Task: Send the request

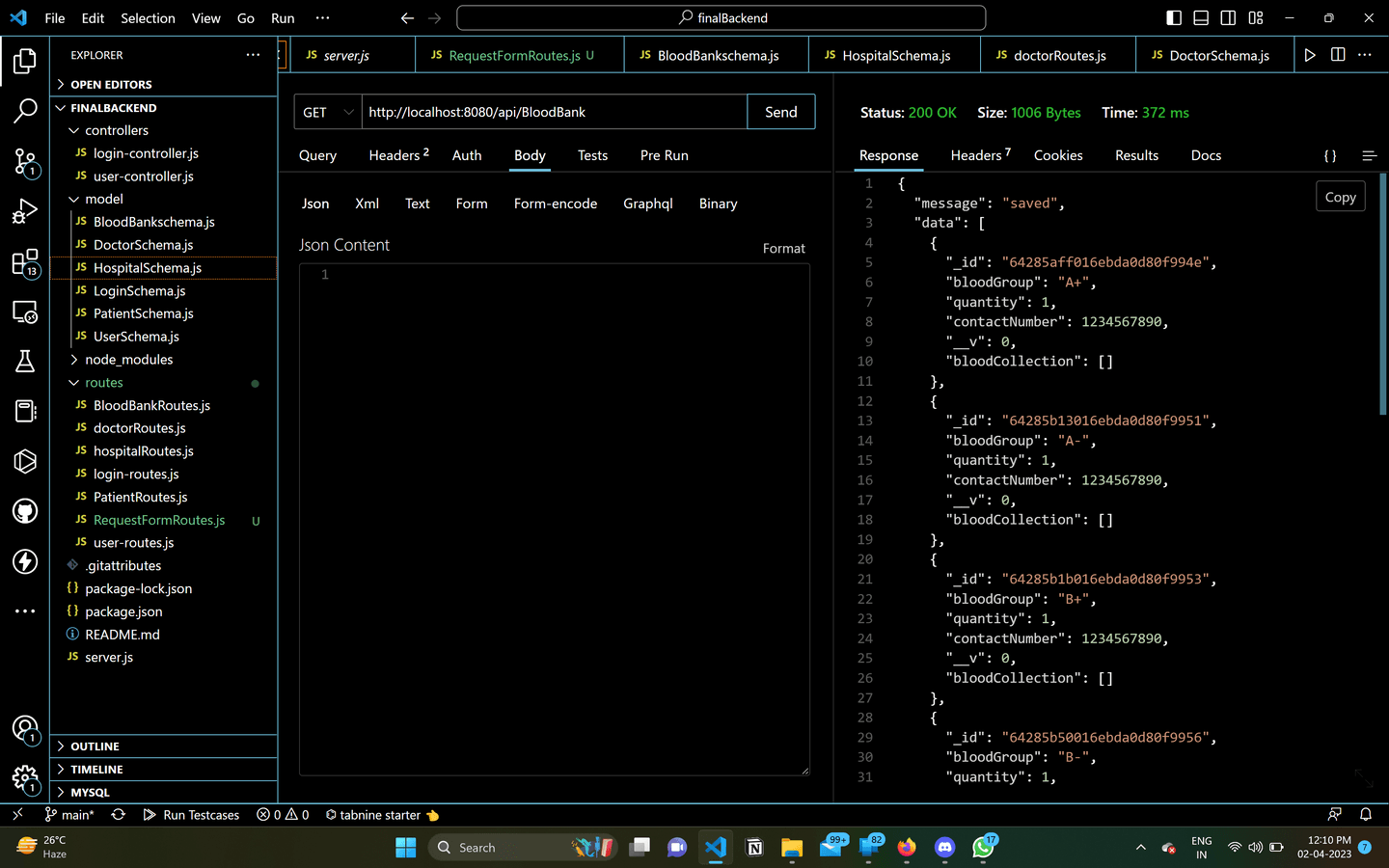Action: click(x=781, y=112)
